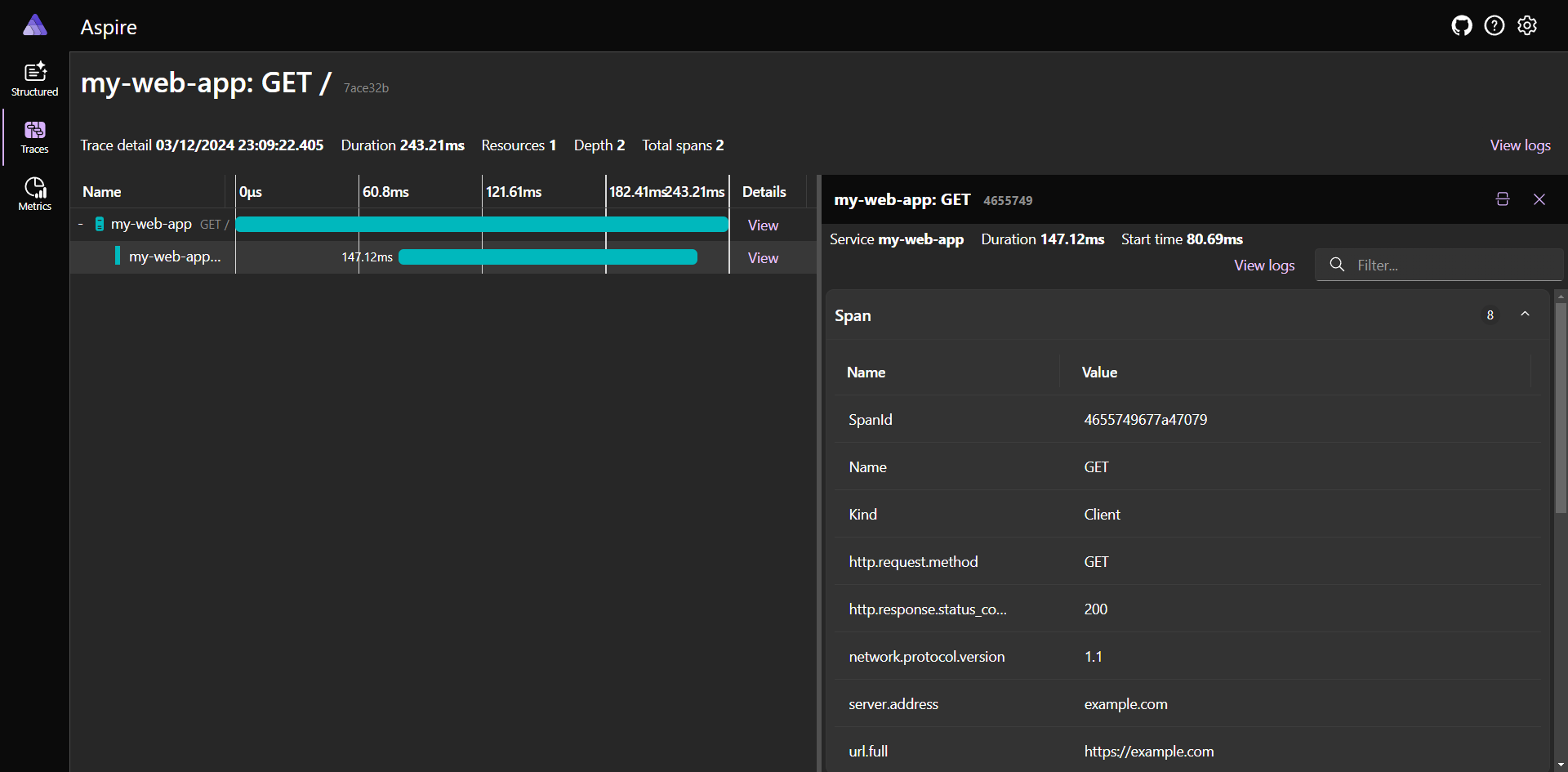Screen dimensions: 1568x772
Task: Click the trace ID 7ace32b
Action: coord(366,88)
